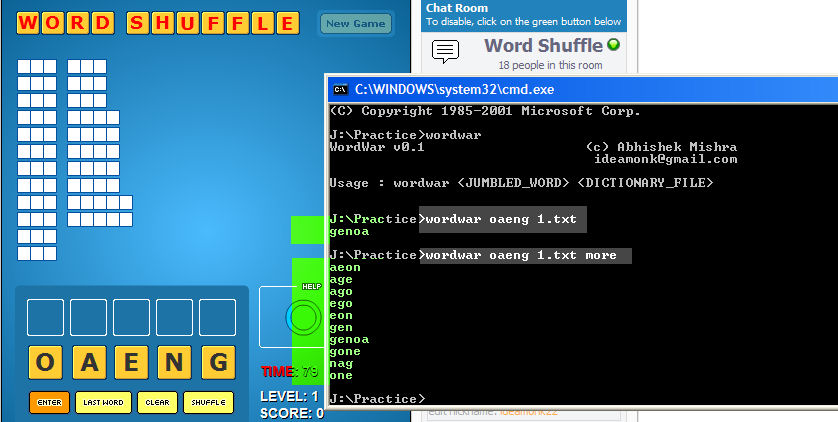Click the round help circle button
Viewport: 838px width, 422px height.
305,317
